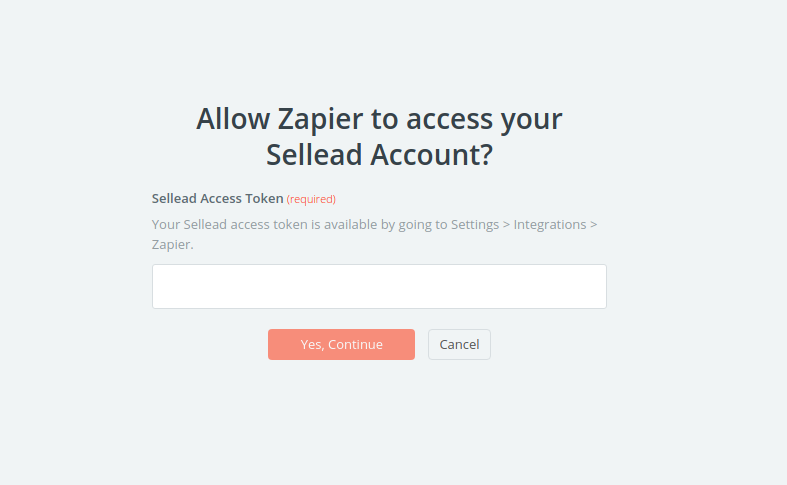This screenshot has width=787, height=485.
Task: Click the Allow Zapier to access heading
Action: (x=379, y=119)
